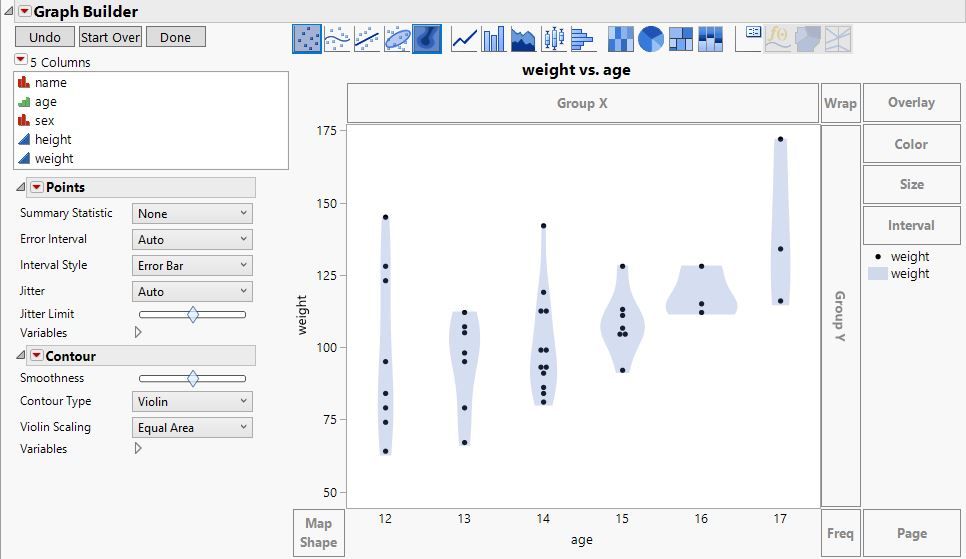Click the weight violin legend swatch
966x559 pixels.
pos(878,274)
